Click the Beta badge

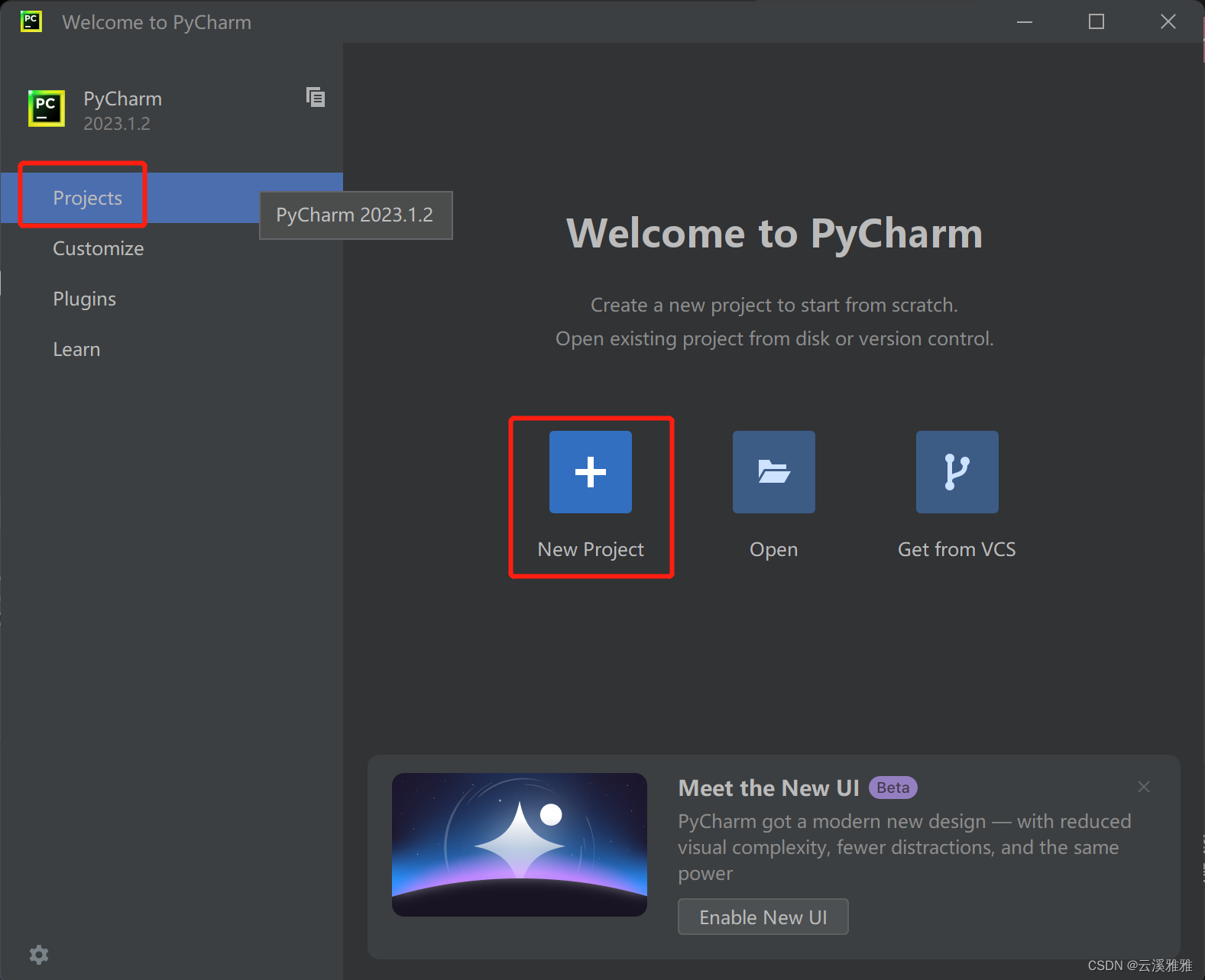click(x=892, y=788)
